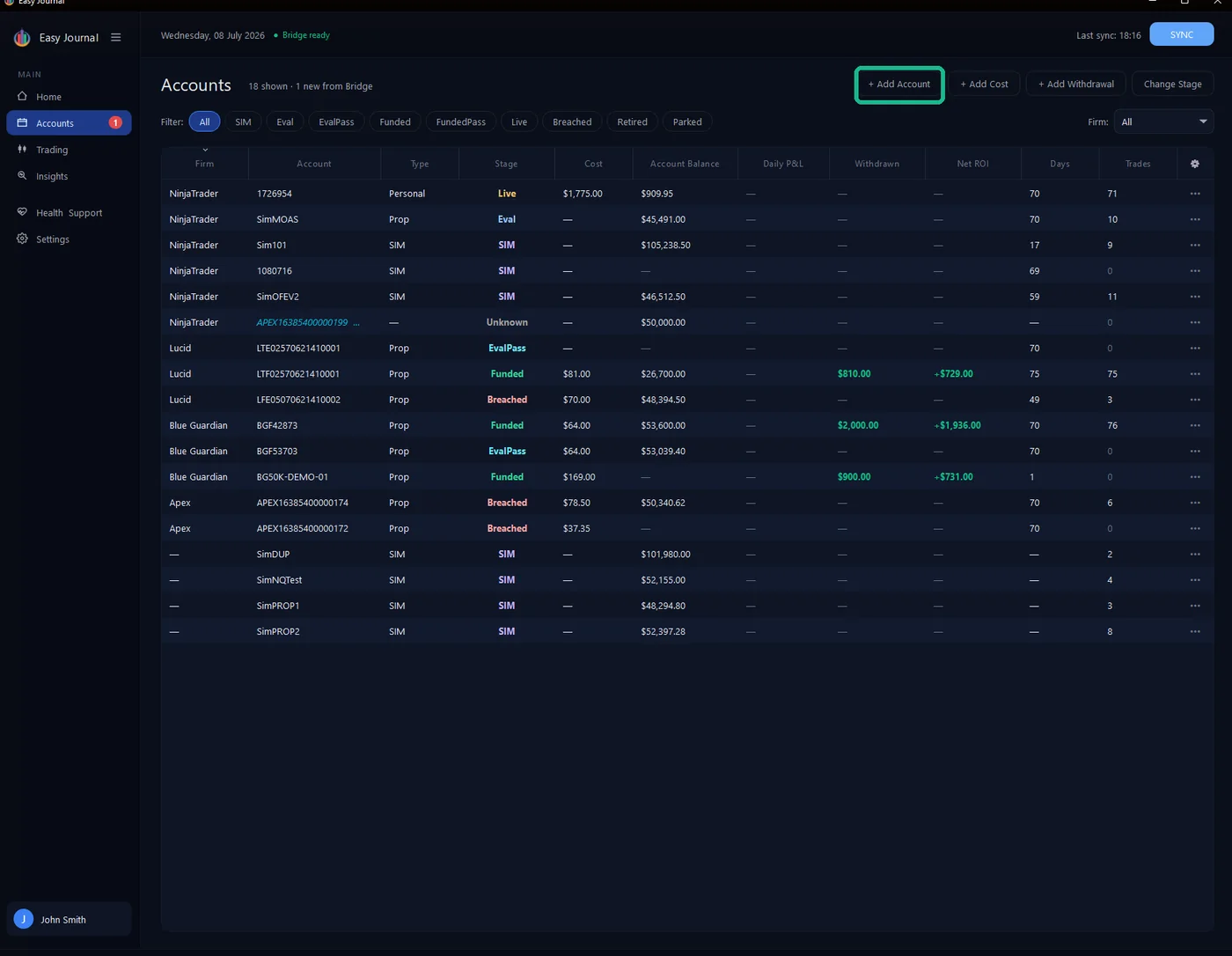Expand the APEX16385400000199 ellipsis

click(356, 322)
